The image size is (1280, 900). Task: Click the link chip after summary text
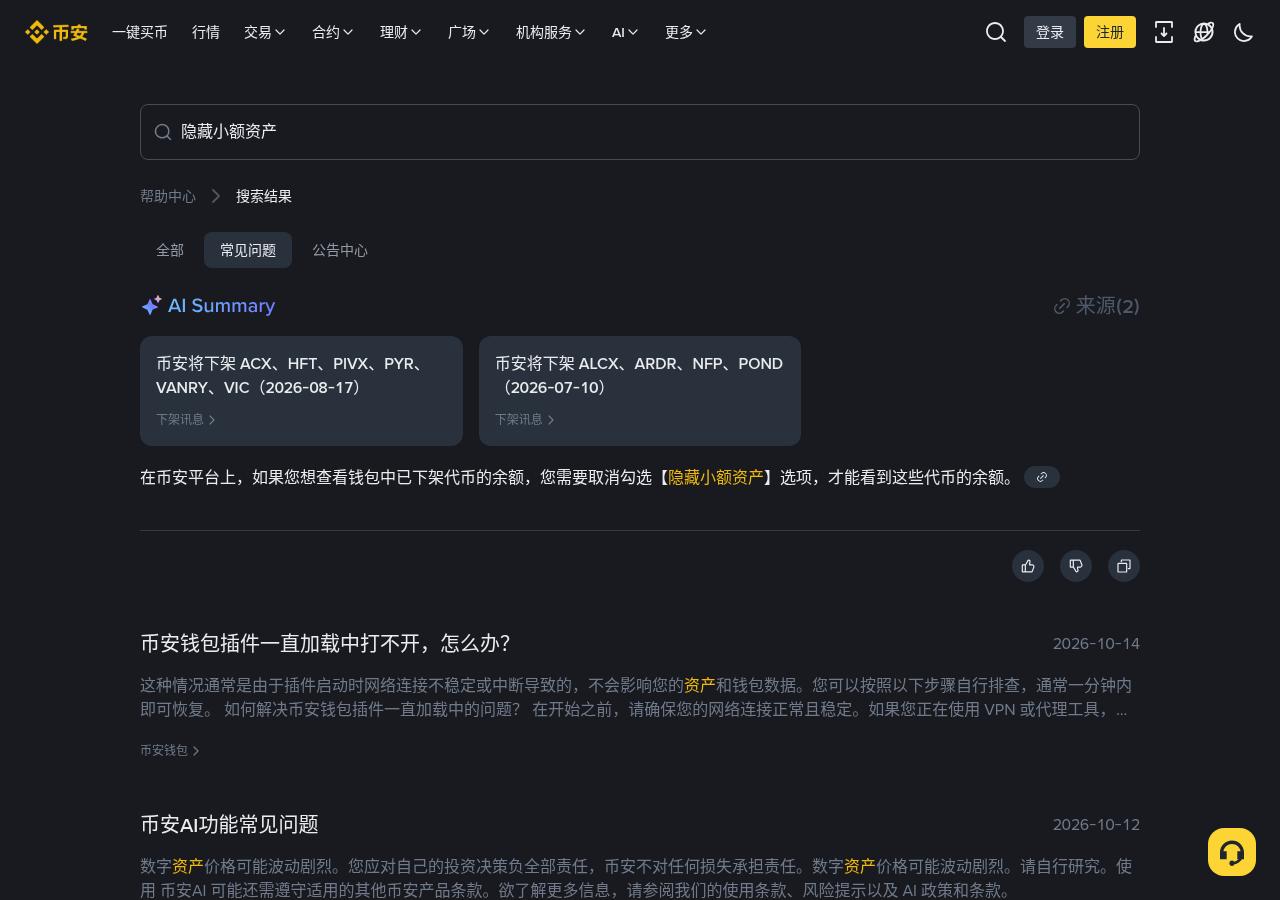[x=1042, y=477]
